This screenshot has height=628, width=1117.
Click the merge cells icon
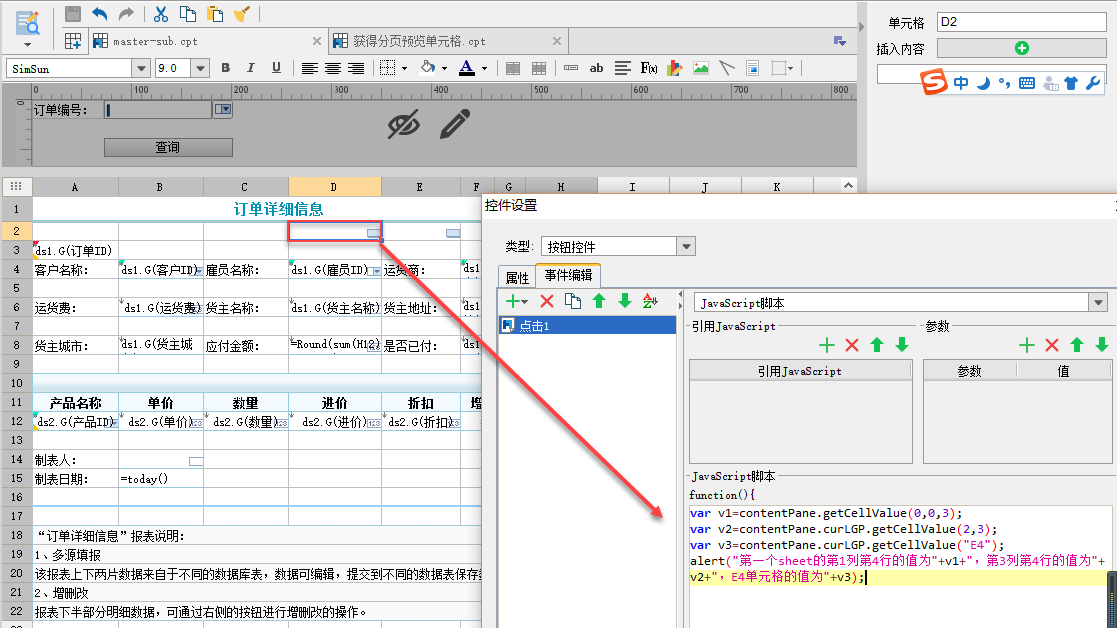(x=513, y=68)
